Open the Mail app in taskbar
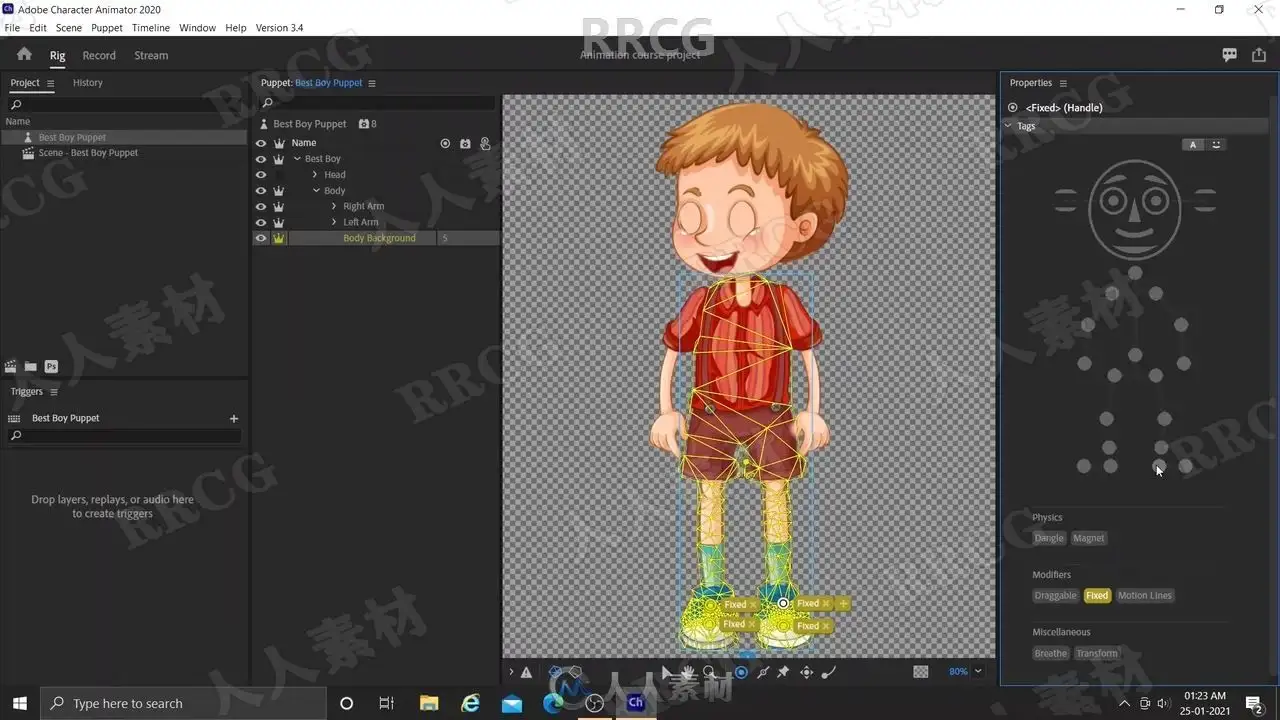This screenshot has height=720, width=1280. (x=512, y=703)
